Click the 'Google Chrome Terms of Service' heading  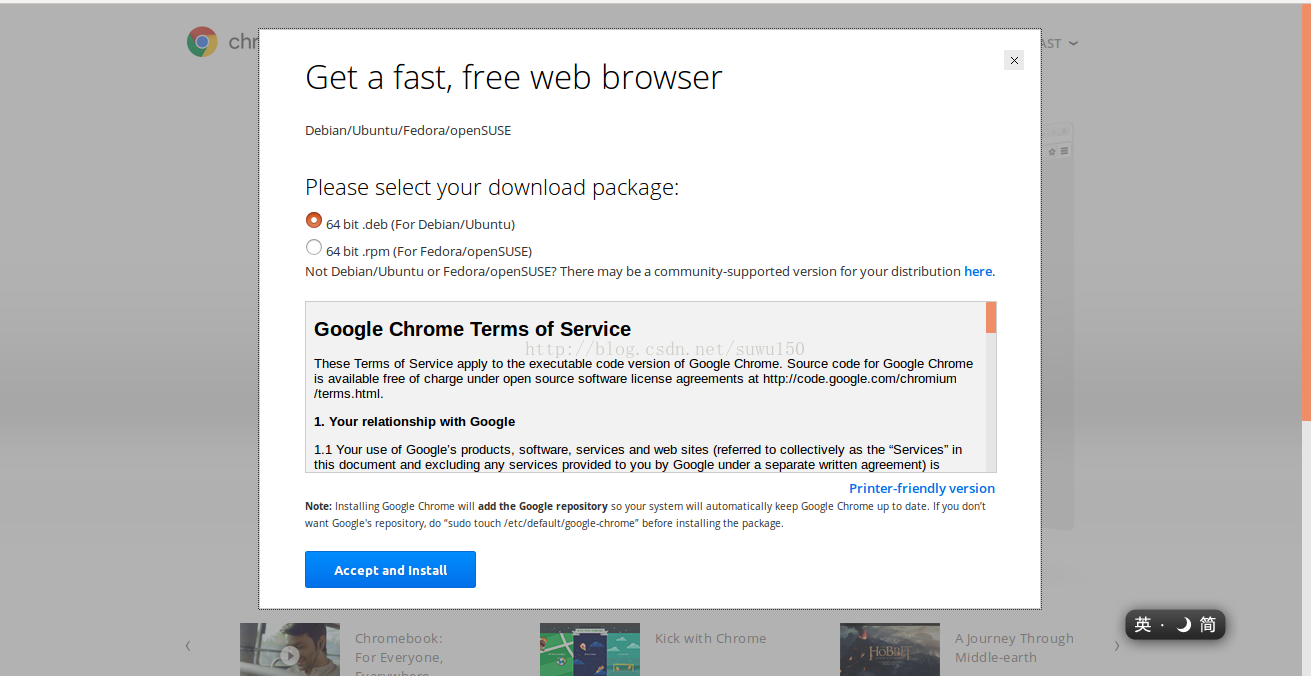(472, 329)
